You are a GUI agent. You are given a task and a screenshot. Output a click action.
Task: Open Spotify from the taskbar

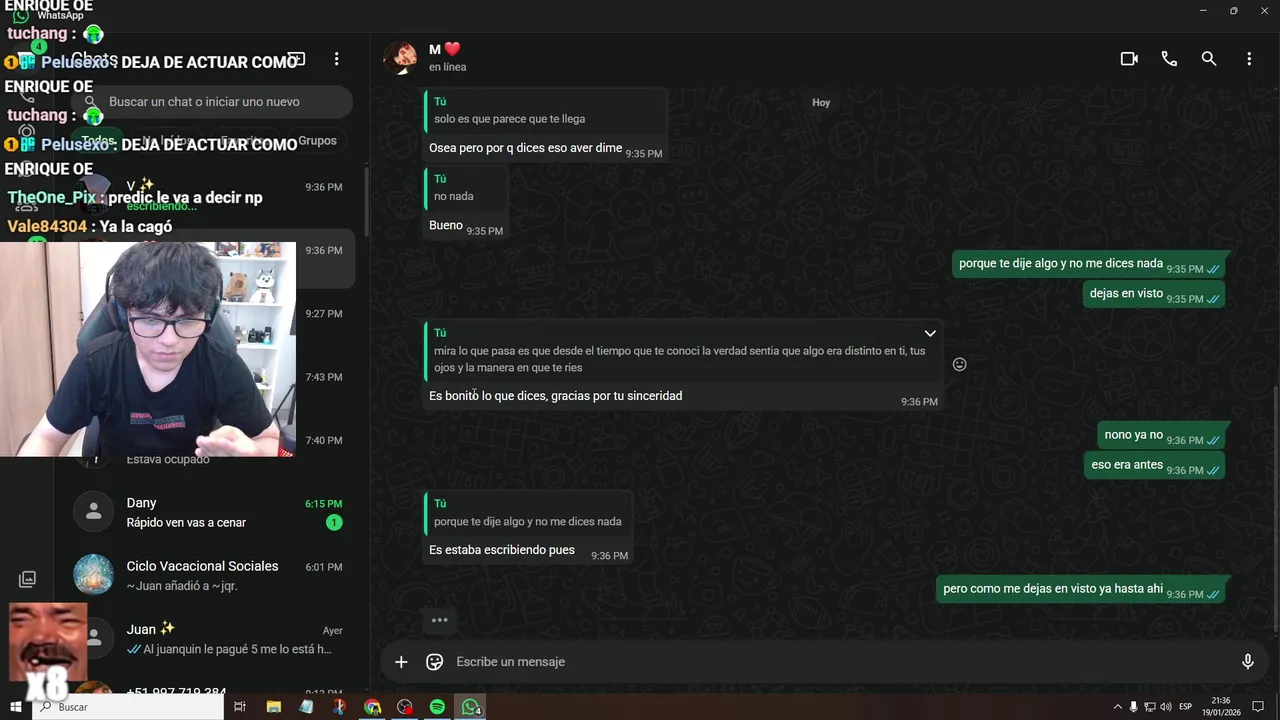(x=437, y=707)
